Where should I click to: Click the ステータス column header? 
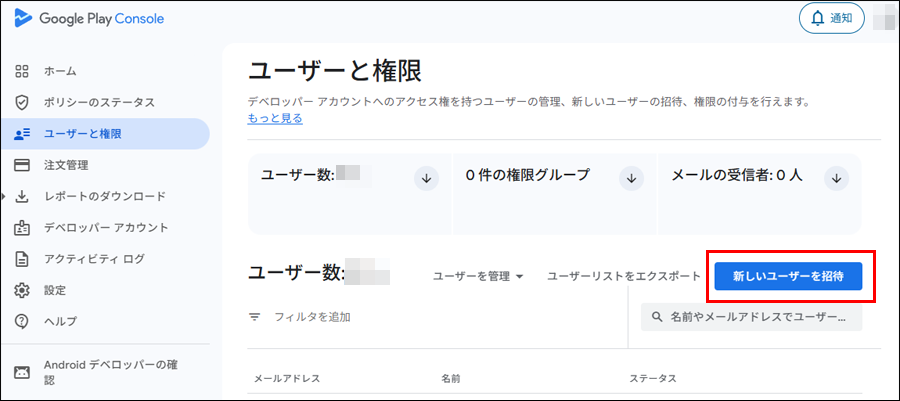(x=653, y=379)
